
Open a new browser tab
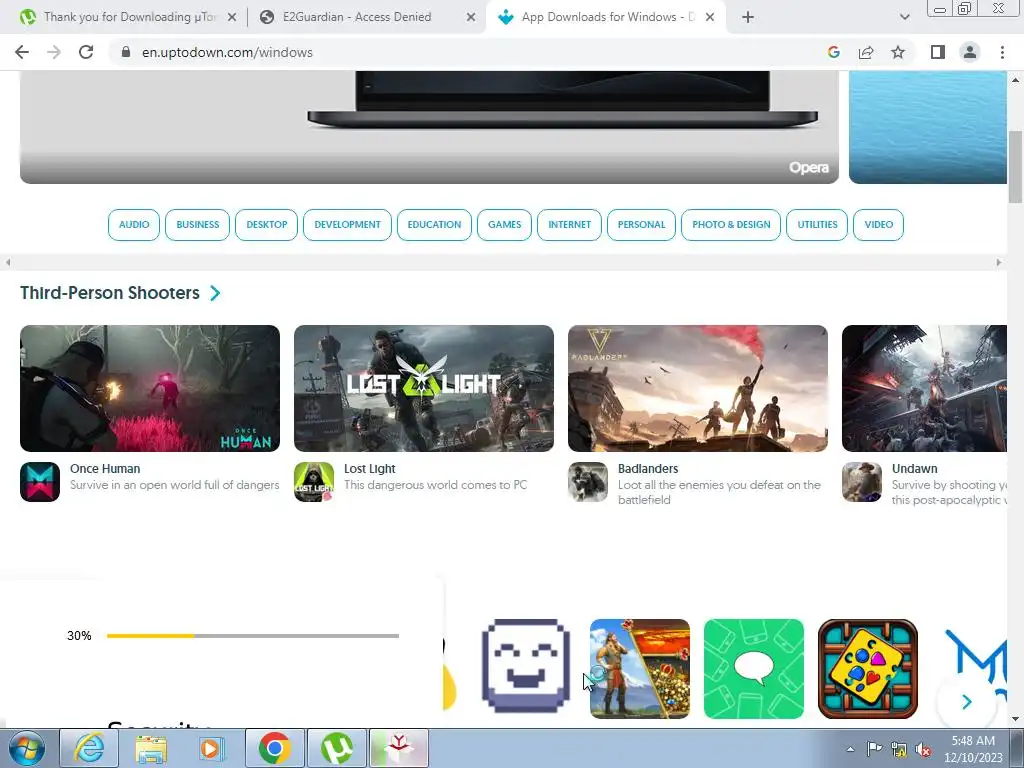pyautogui.click(x=748, y=17)
